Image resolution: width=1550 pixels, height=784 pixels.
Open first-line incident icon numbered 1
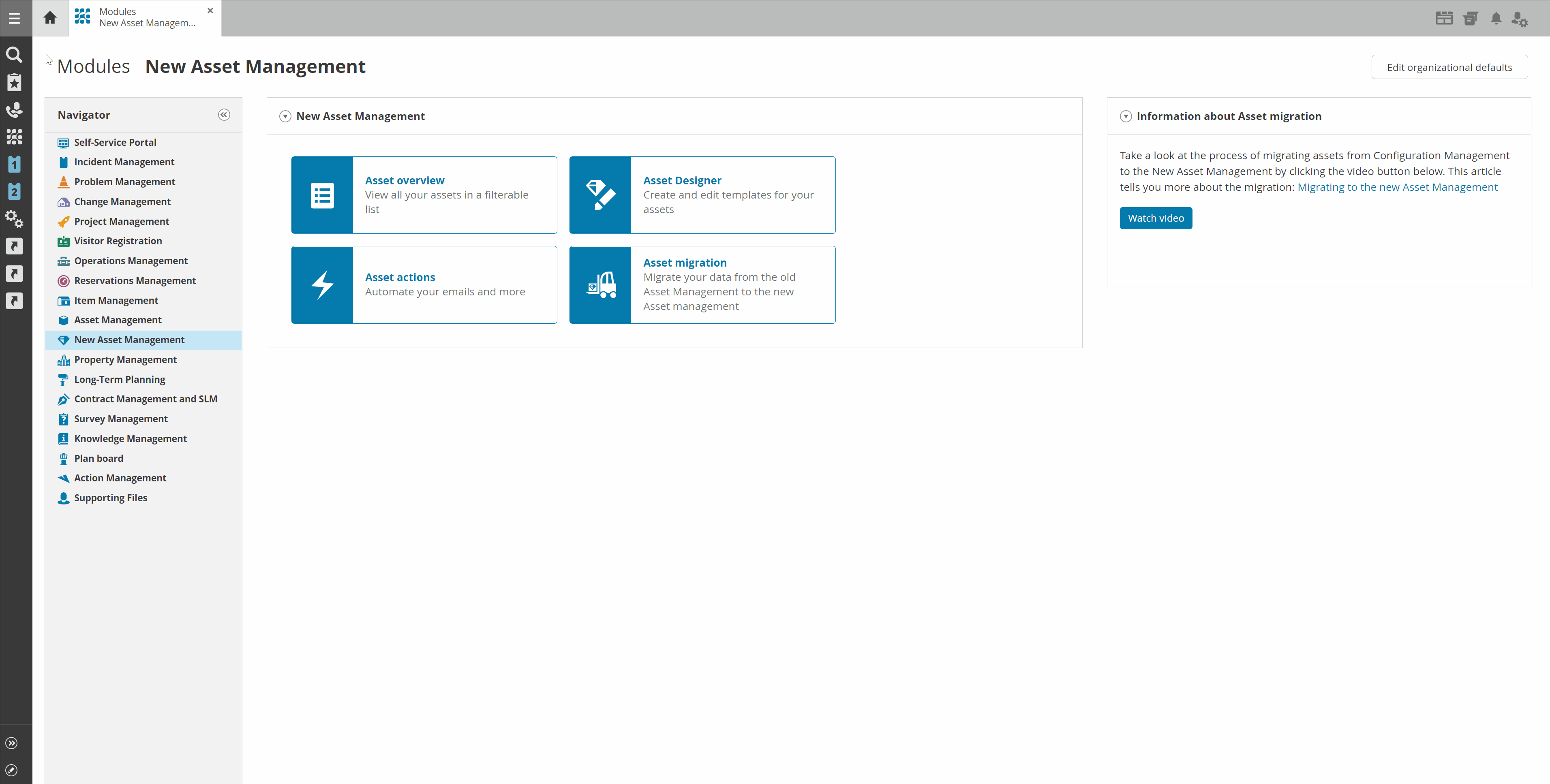15,164
